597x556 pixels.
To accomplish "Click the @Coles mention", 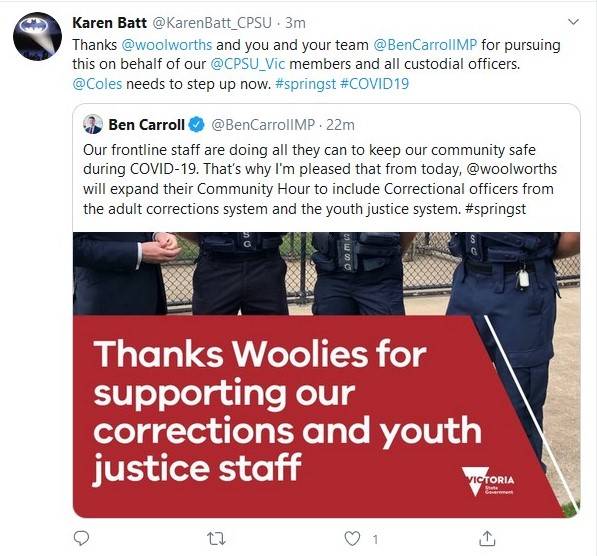I will click(97, 84).
